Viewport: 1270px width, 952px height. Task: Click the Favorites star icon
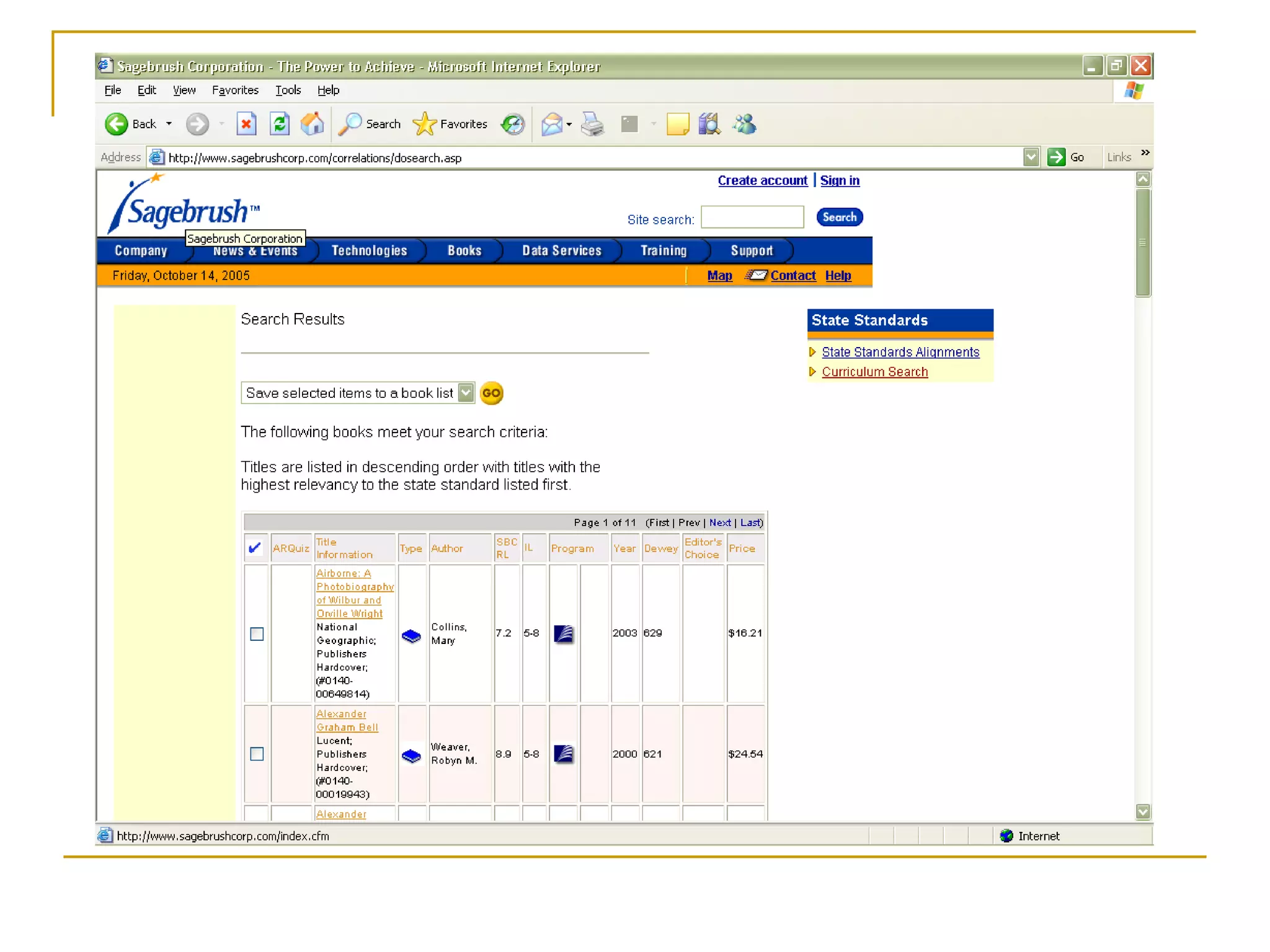tap(425, 124)
